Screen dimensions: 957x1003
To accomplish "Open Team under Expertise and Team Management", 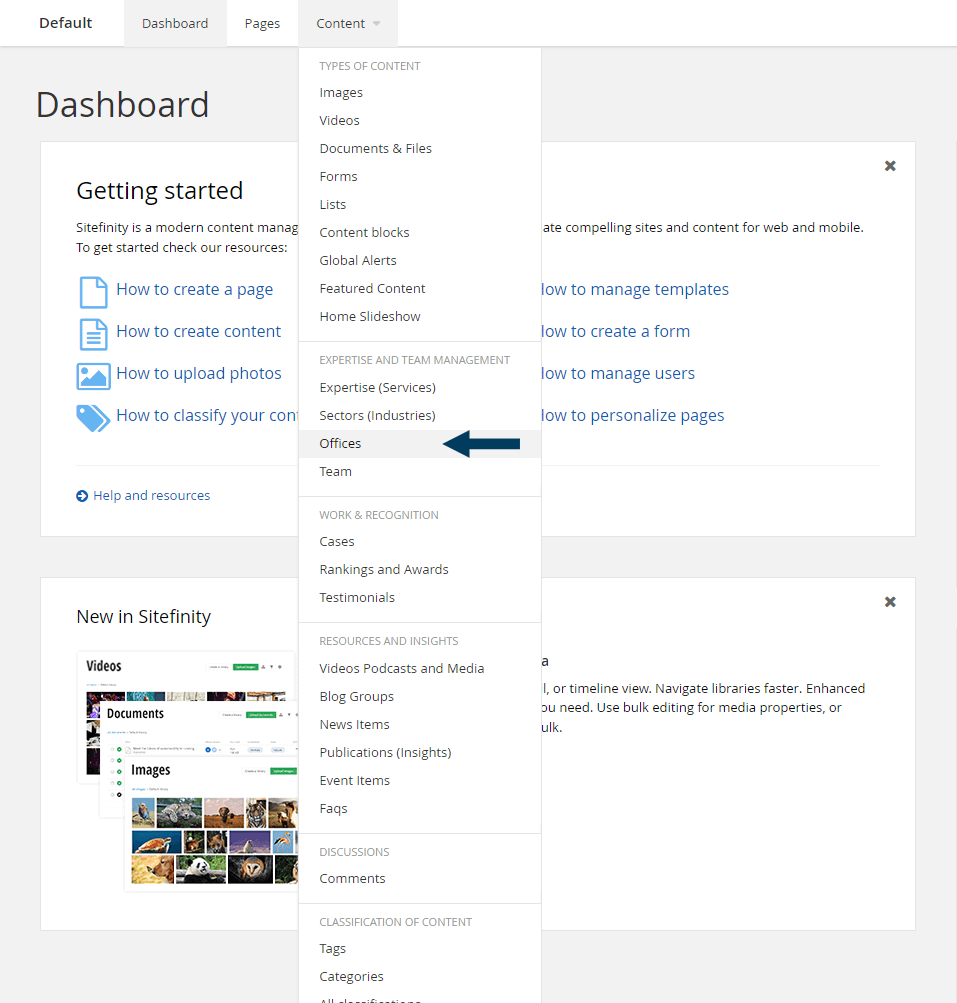I will point(335,471).
